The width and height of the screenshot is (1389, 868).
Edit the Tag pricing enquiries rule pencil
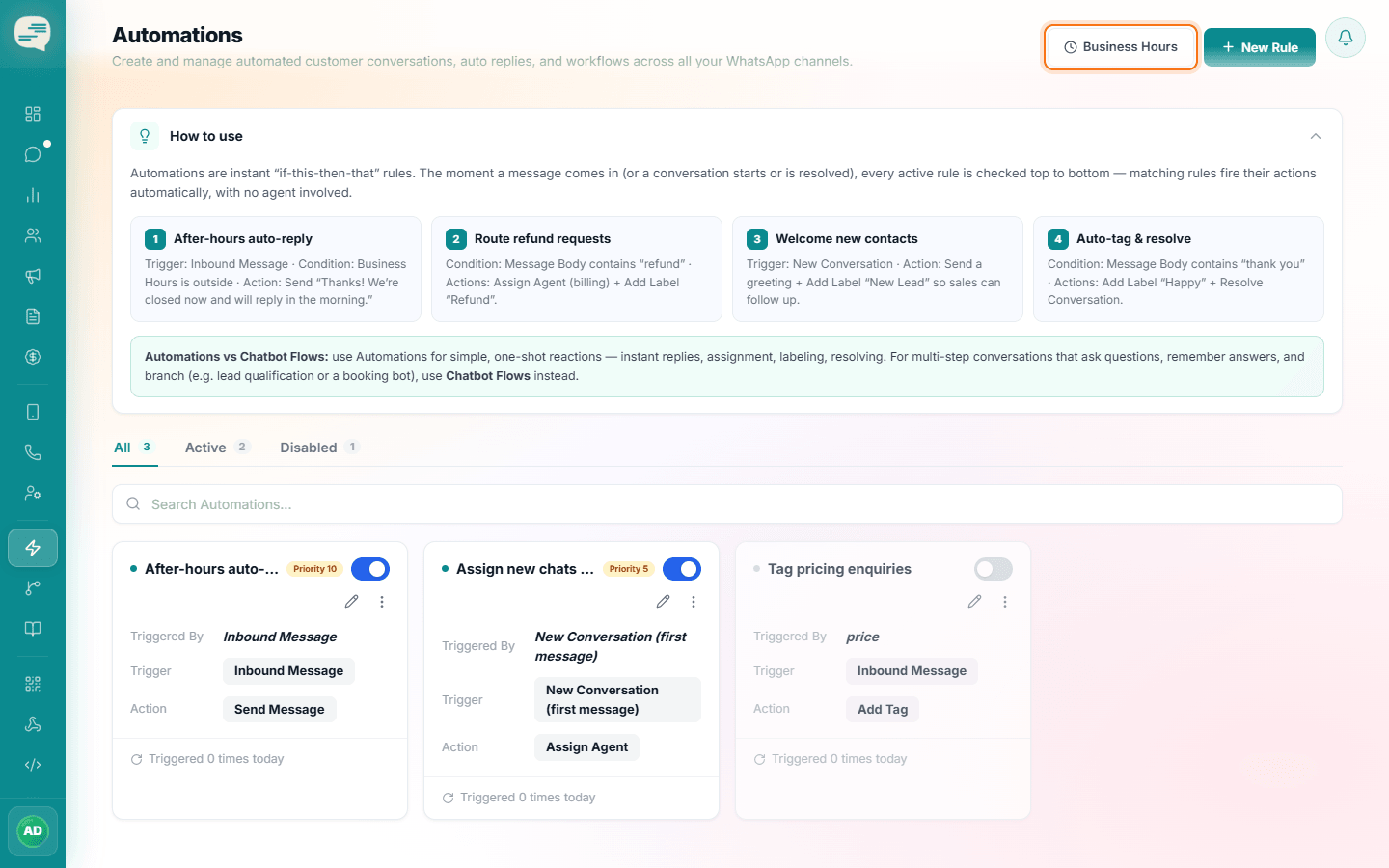975,602
